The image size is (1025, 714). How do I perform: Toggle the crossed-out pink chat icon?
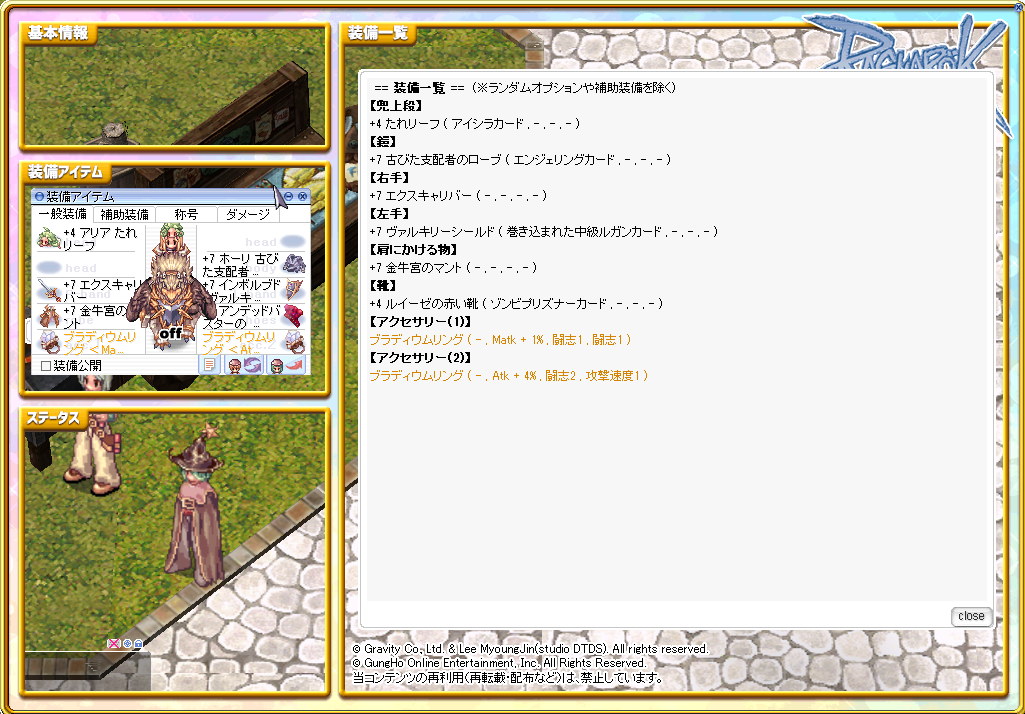pyautogui.click(x=113, y=644)
